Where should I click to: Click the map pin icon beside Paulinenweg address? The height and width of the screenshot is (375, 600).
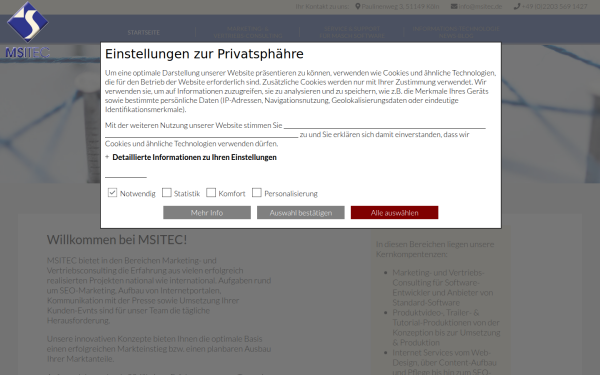(358, 6)
